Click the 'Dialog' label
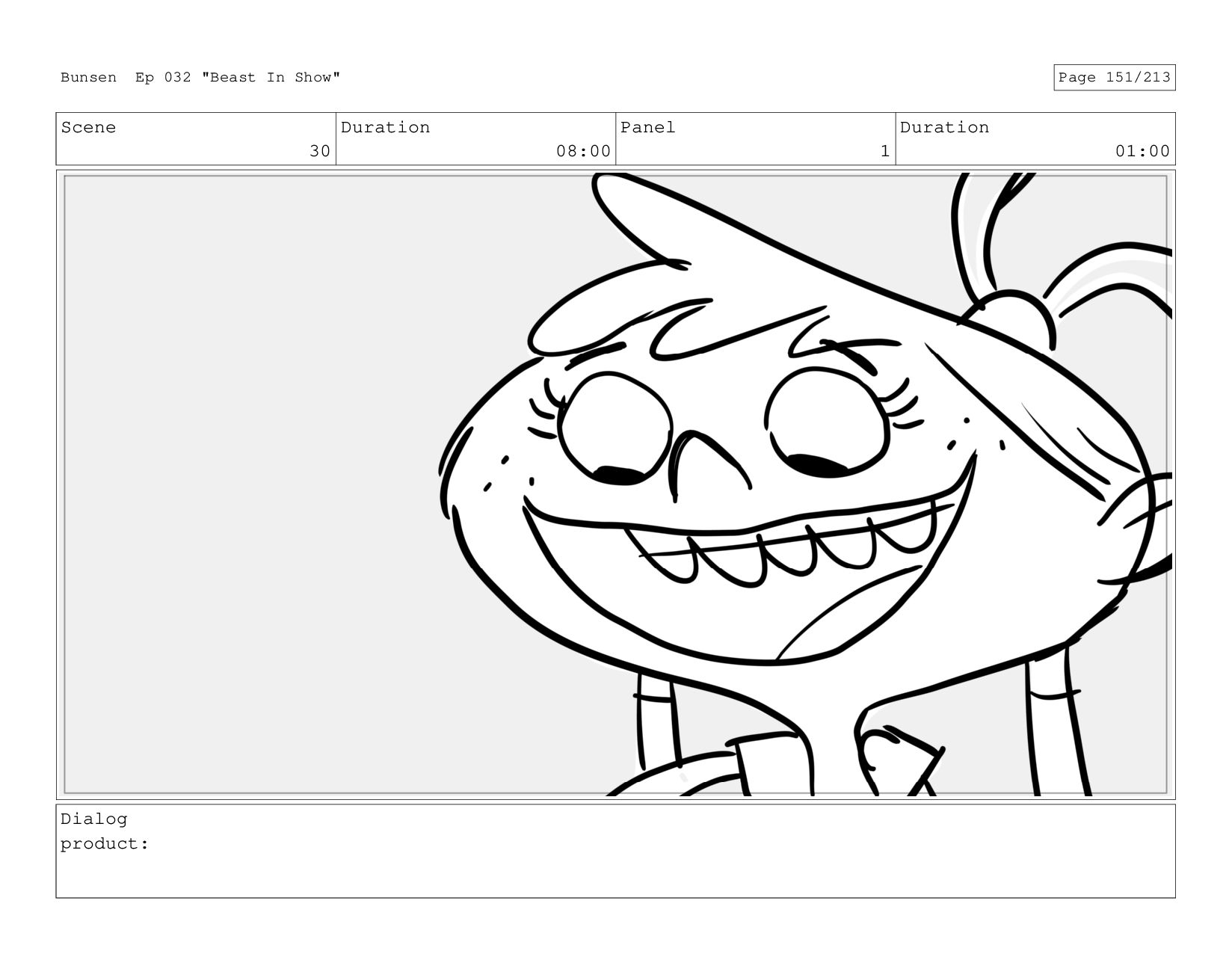The image size is (1232, 954). [x=94, y=819]
